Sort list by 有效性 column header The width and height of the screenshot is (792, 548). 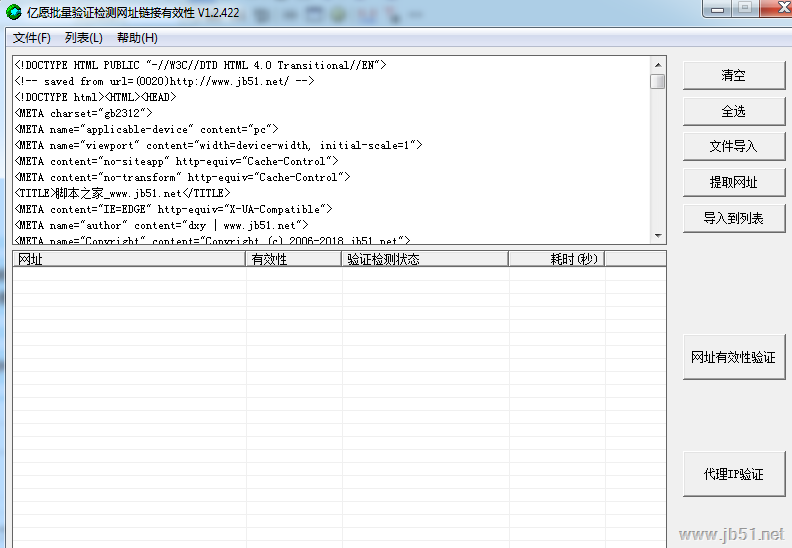coord(293,259)
